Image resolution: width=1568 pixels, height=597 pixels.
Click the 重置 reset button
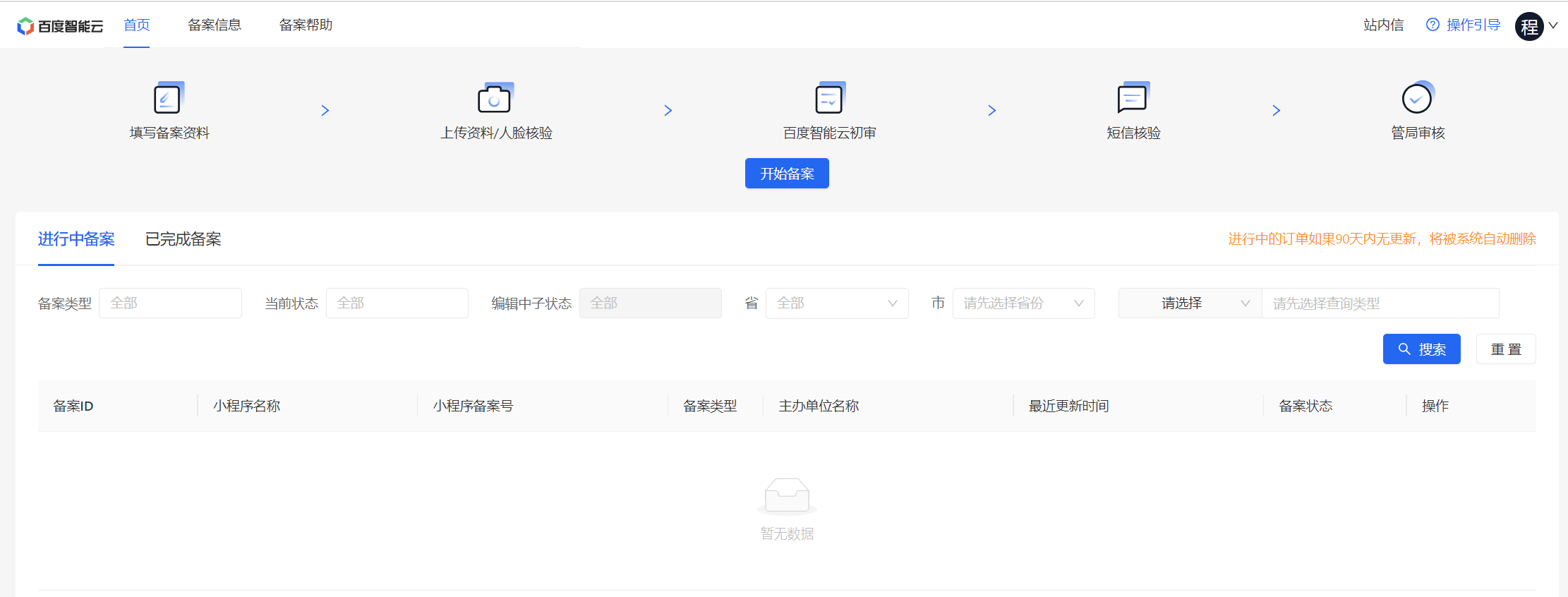pos(1505,349)
